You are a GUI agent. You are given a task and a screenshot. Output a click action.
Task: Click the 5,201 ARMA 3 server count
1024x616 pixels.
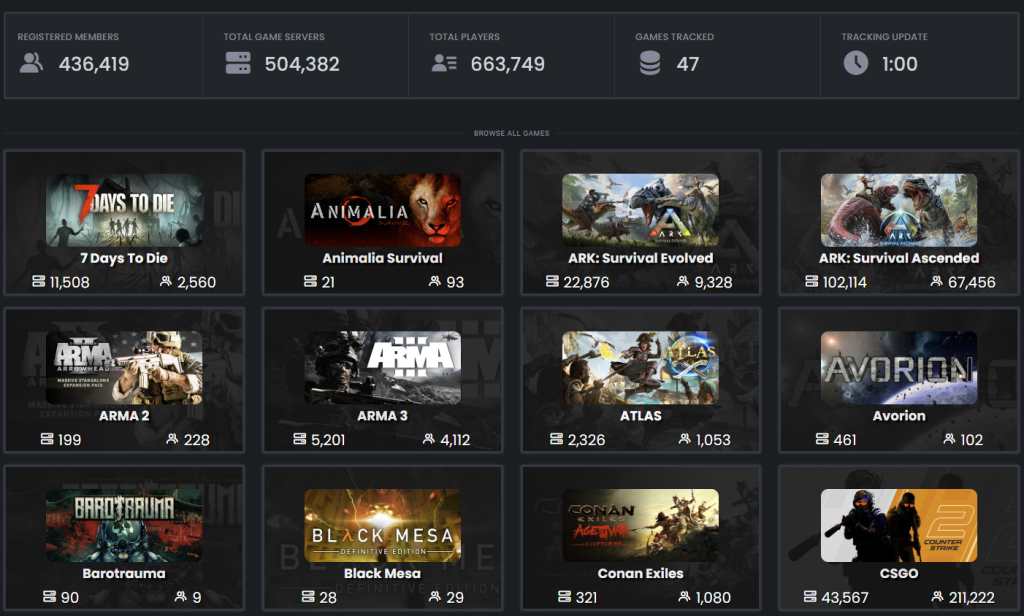coord(328,440)
